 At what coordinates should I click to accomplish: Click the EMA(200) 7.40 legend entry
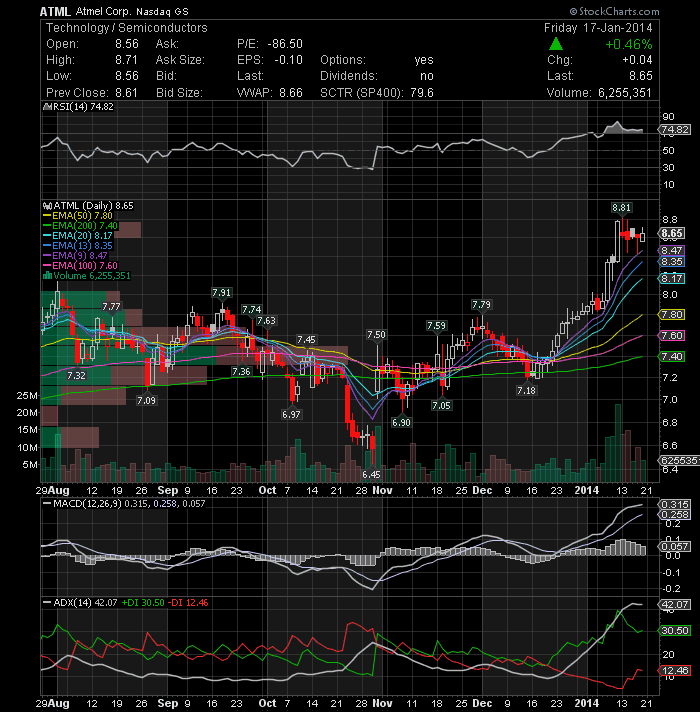(80, 226)
